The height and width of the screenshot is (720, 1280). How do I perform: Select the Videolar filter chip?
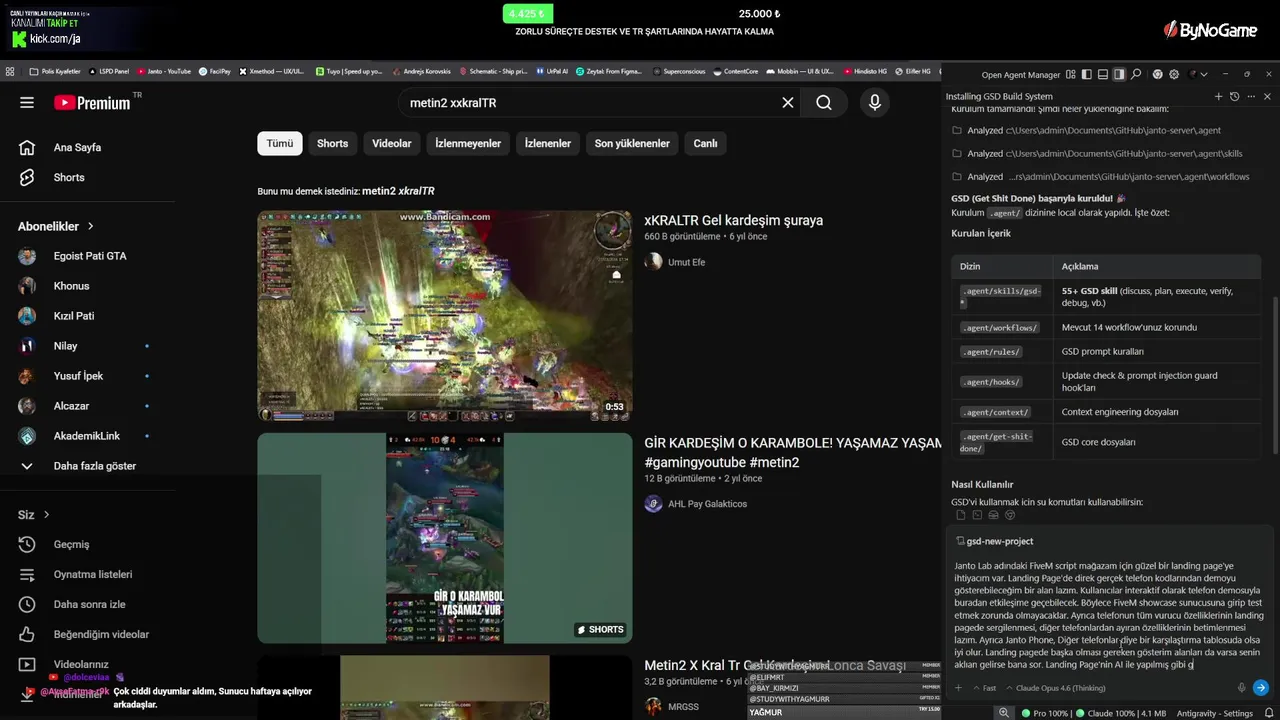click(x=392, y=143)
